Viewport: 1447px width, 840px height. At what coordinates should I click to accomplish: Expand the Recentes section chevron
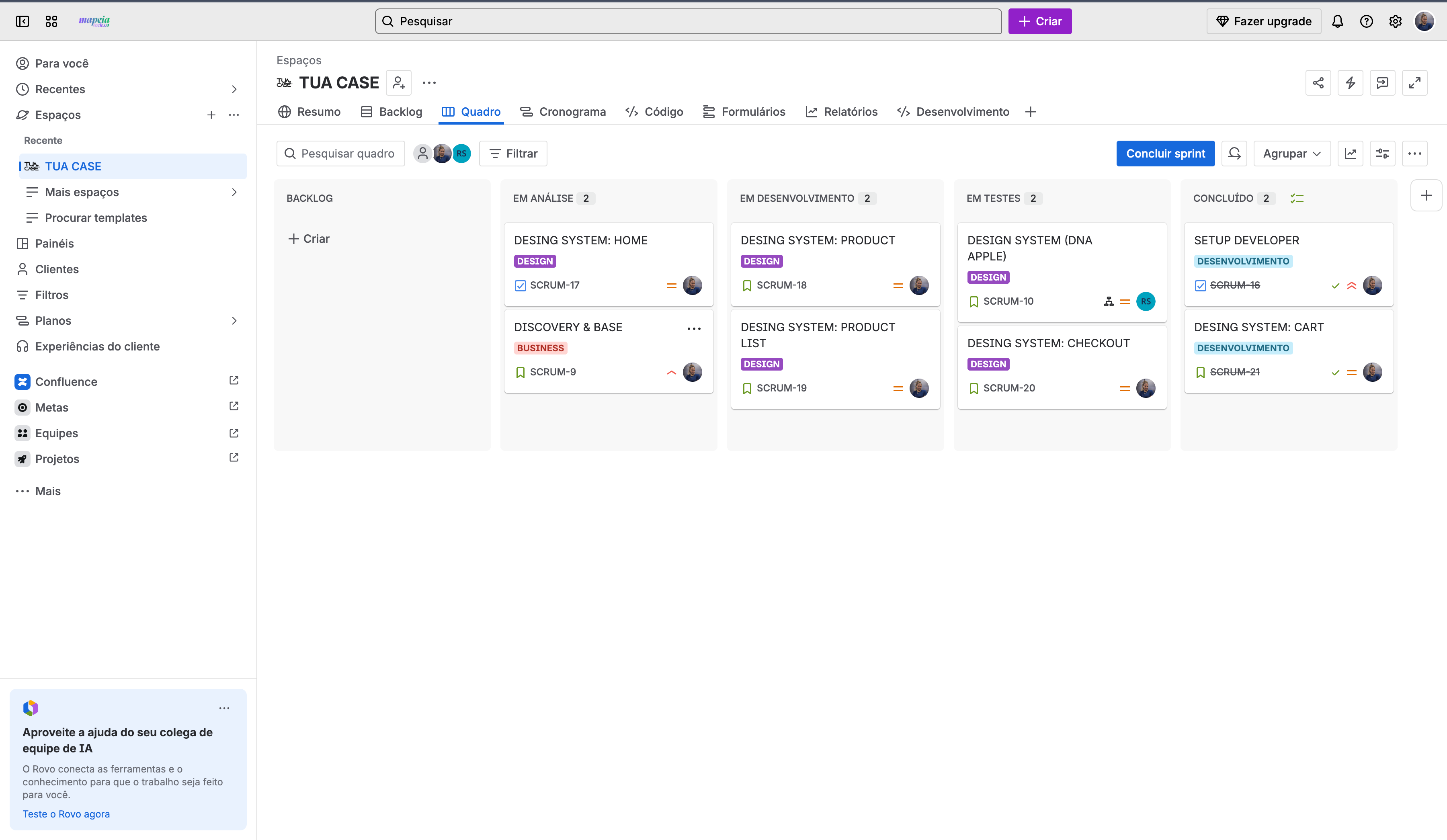tap(234, 89)
